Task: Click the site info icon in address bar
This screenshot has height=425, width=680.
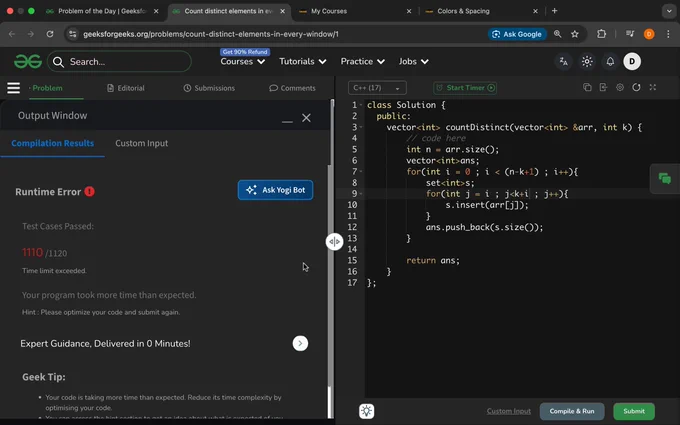Action: click(73, 34)
